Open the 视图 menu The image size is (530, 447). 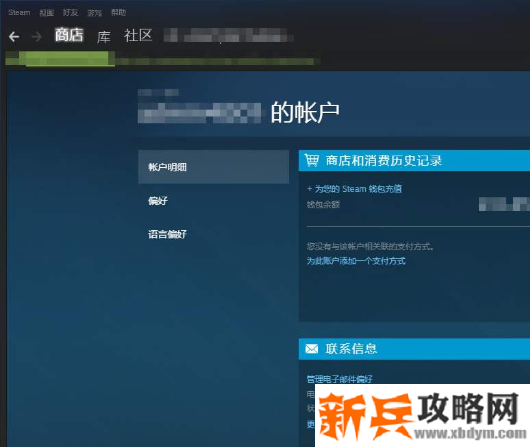(x=46, y=13)
